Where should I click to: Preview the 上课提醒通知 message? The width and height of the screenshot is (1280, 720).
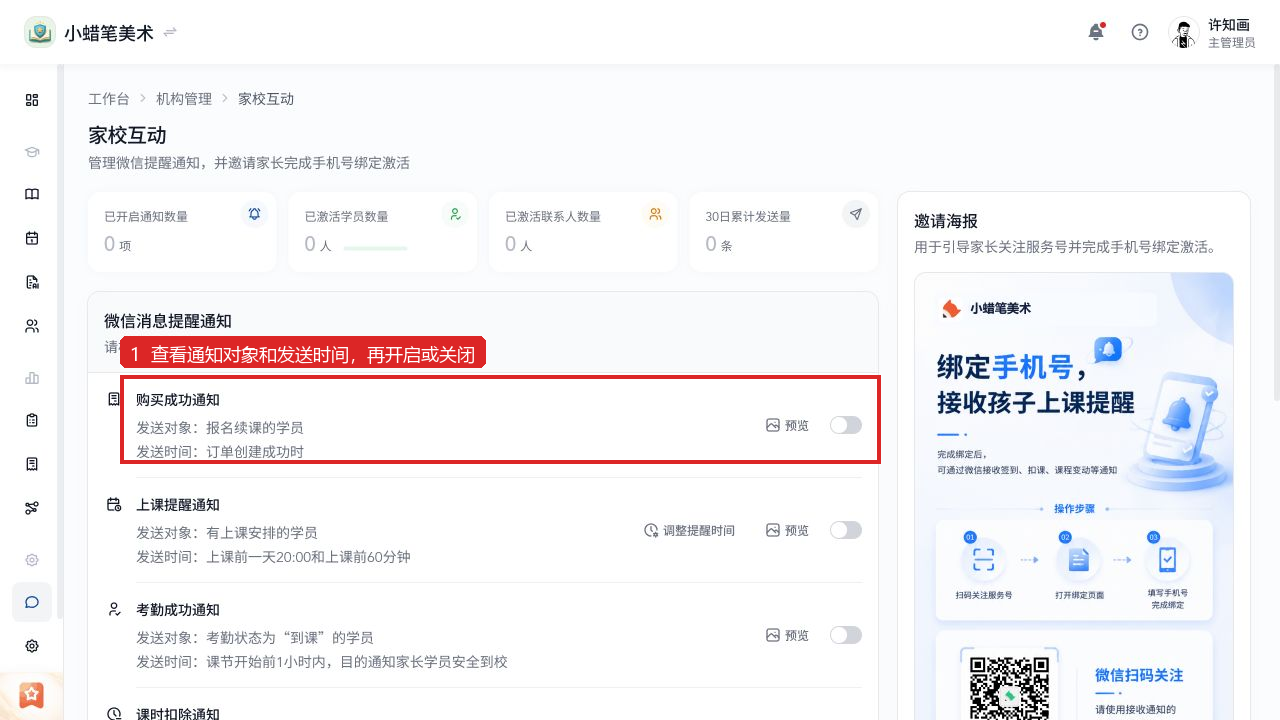click(788, 530)
